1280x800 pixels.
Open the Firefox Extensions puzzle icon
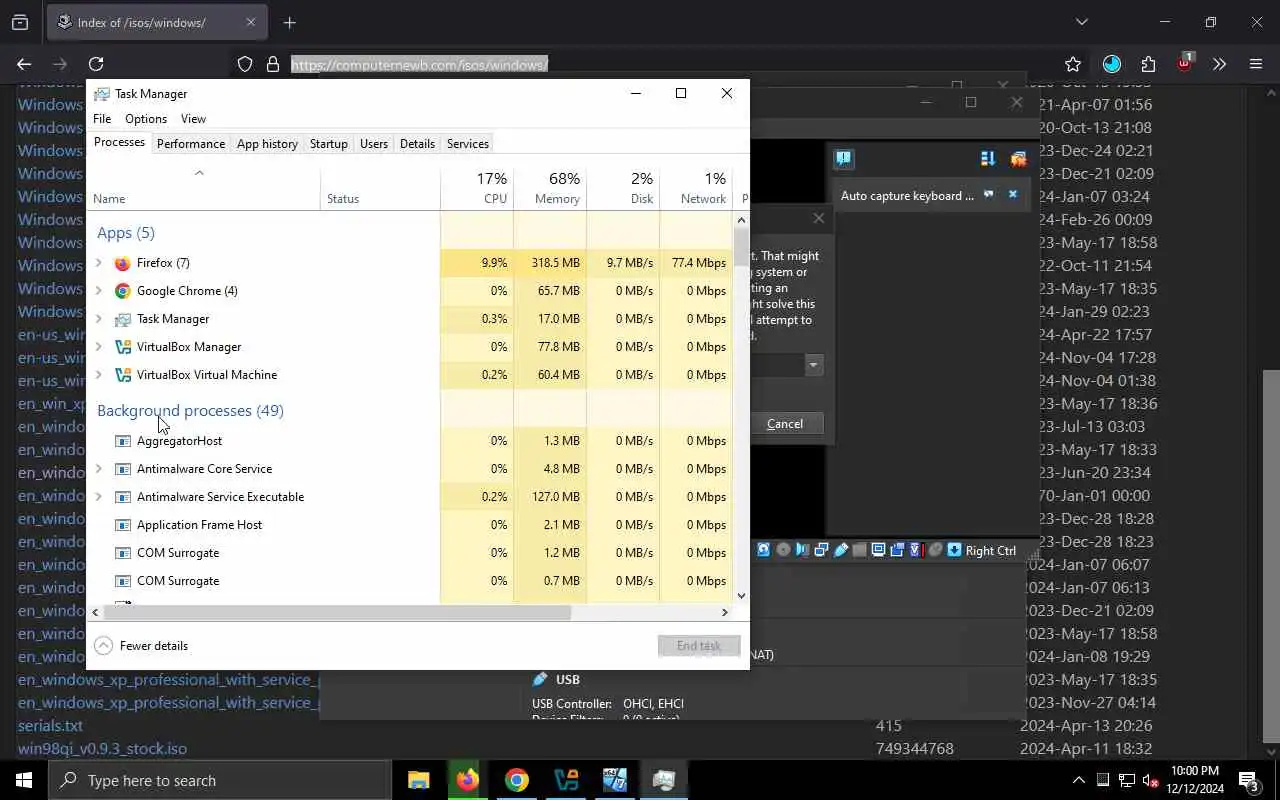click(x=1148, y=64)
